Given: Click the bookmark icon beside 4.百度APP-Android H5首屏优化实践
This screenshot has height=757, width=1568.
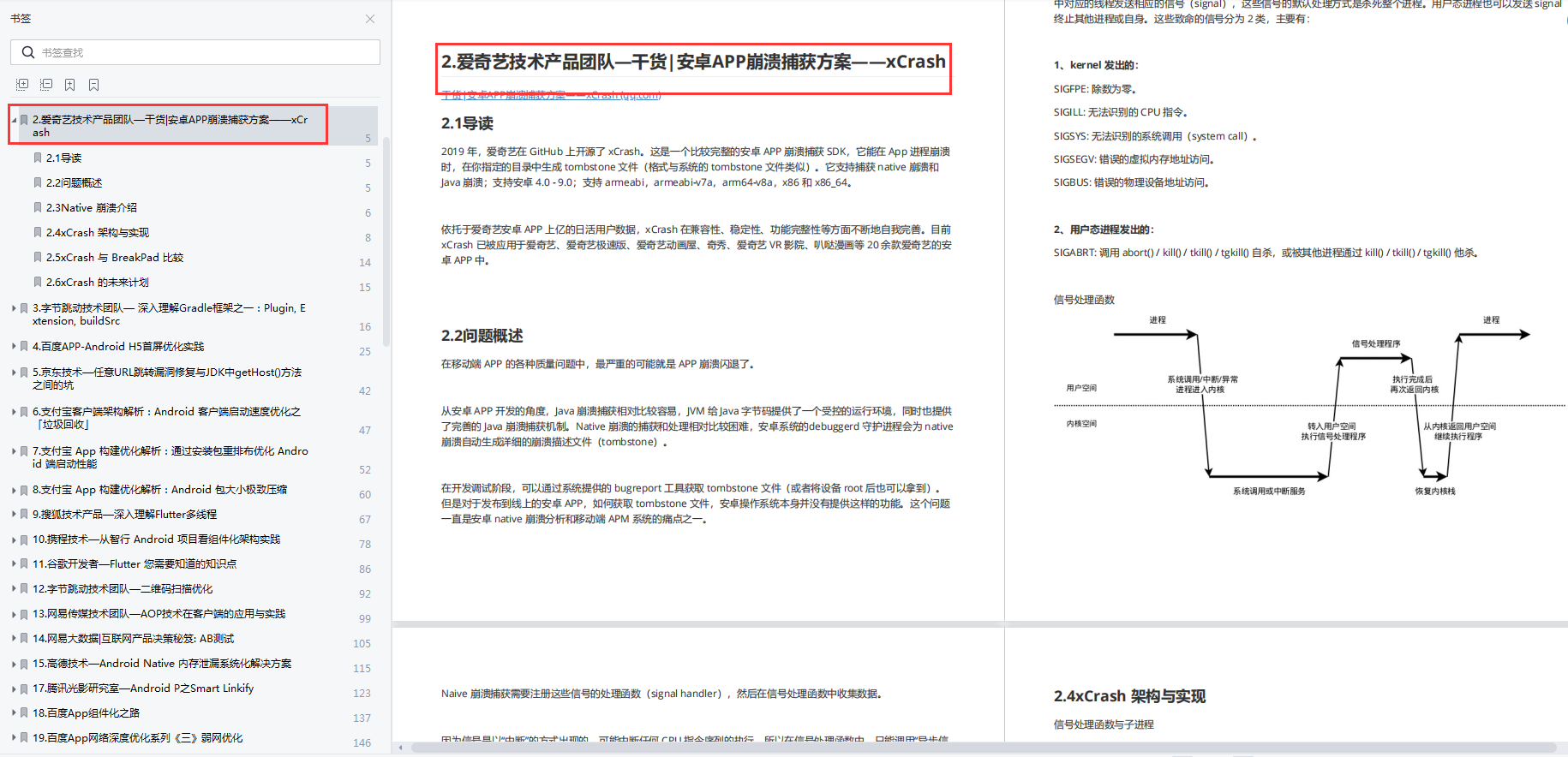Looking at the screenshot, I should [x=24, y=346].
